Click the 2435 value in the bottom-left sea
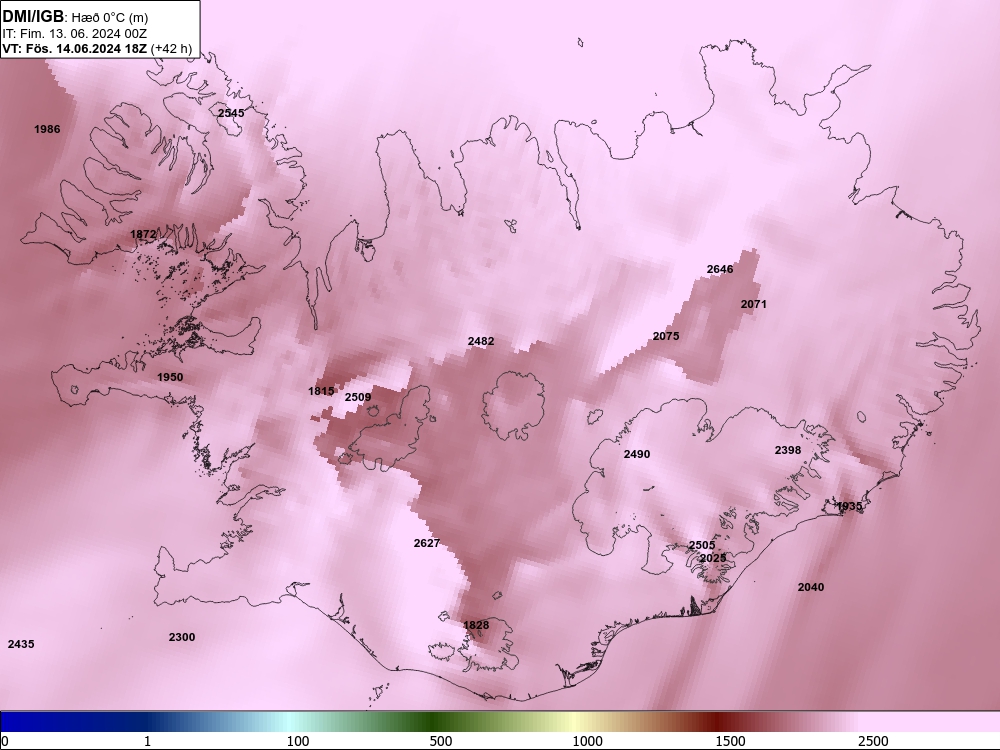Image resolution: width=1000 pixels, height=750 pixels. 21,644
